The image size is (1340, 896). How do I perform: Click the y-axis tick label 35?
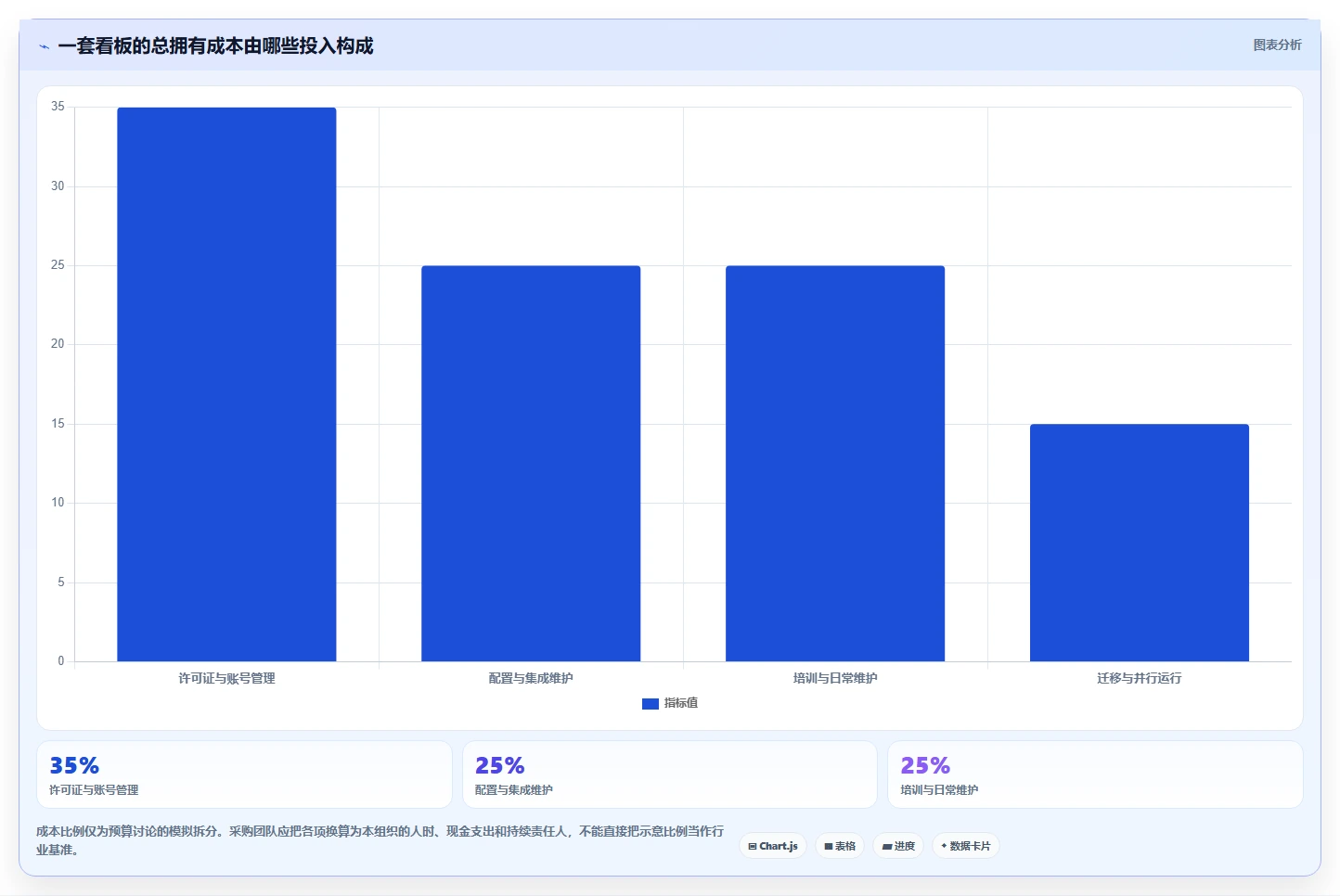[58, 107]
